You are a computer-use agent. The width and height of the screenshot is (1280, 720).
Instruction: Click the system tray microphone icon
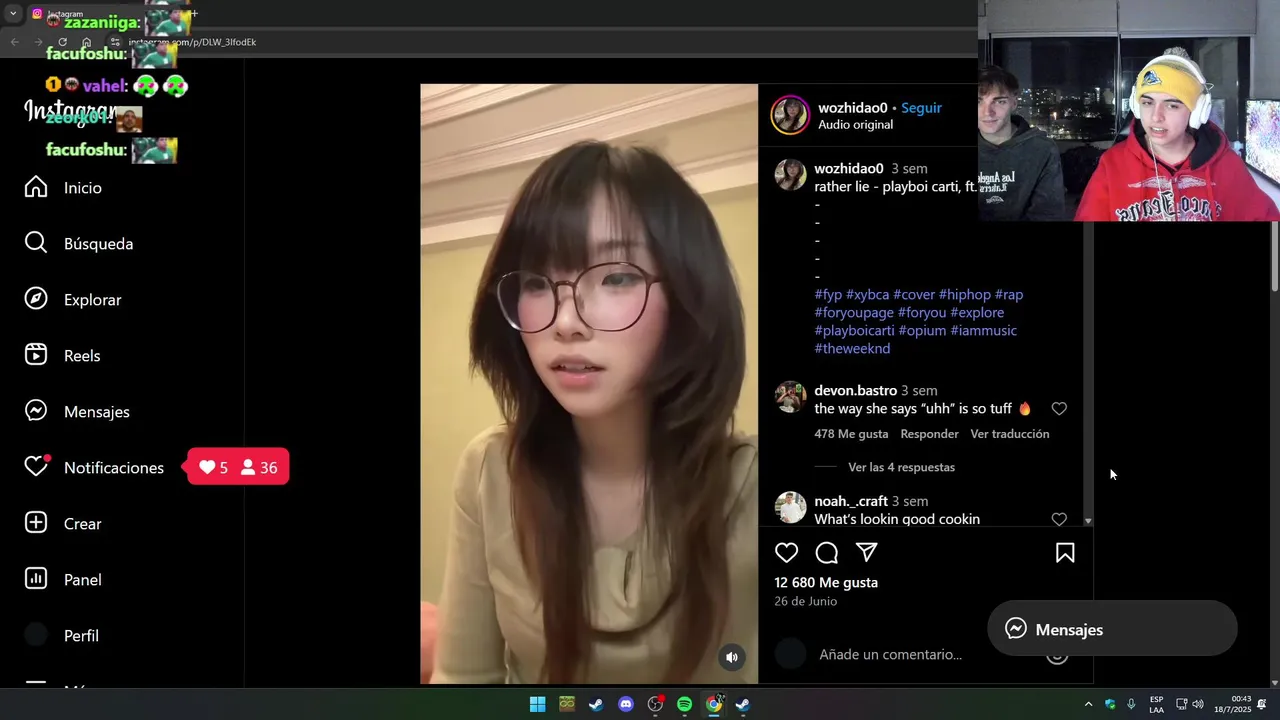tap(1131, 704)
